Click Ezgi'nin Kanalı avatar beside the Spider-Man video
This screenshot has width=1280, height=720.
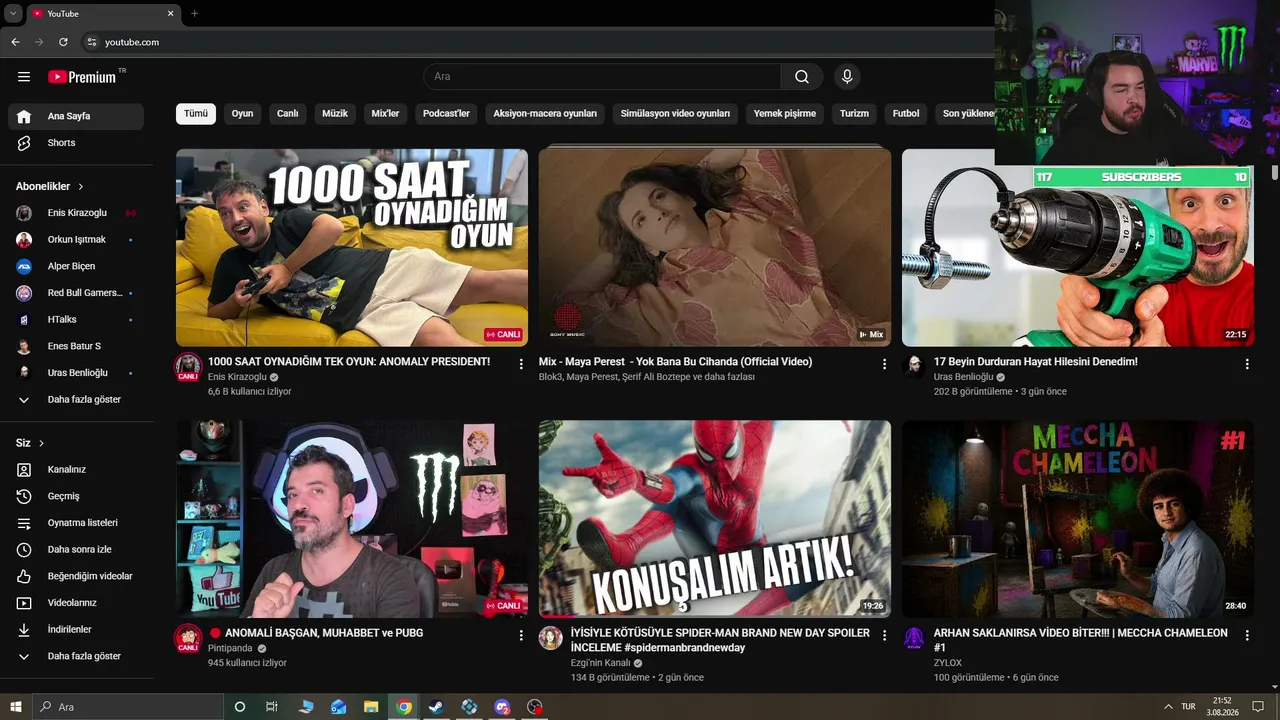[551, 638]
